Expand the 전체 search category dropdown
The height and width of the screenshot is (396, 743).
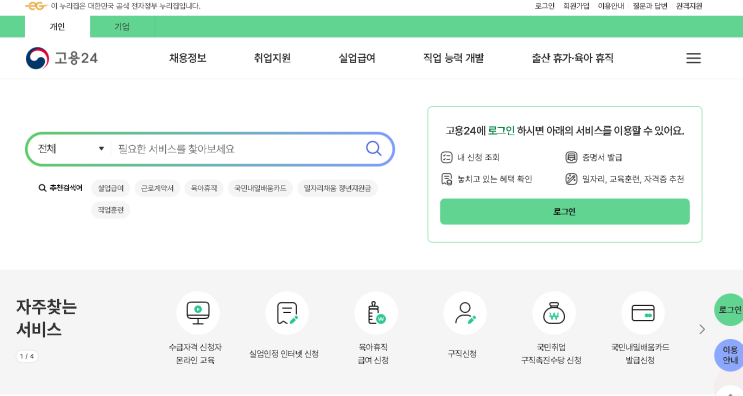click(71, 149)
